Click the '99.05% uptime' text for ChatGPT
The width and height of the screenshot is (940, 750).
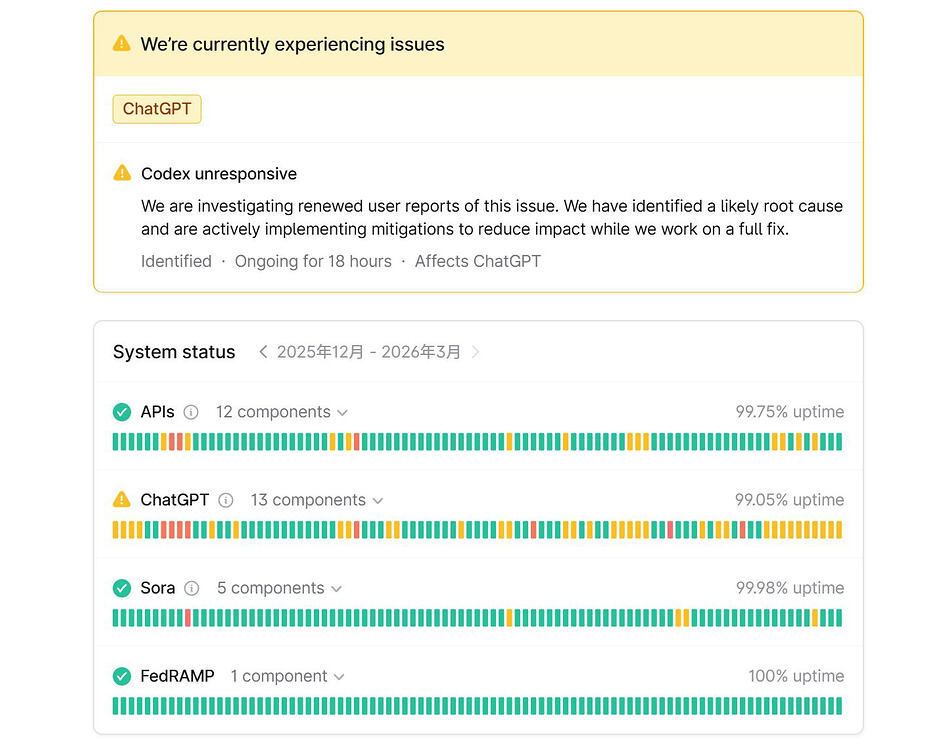pos(790,500)
